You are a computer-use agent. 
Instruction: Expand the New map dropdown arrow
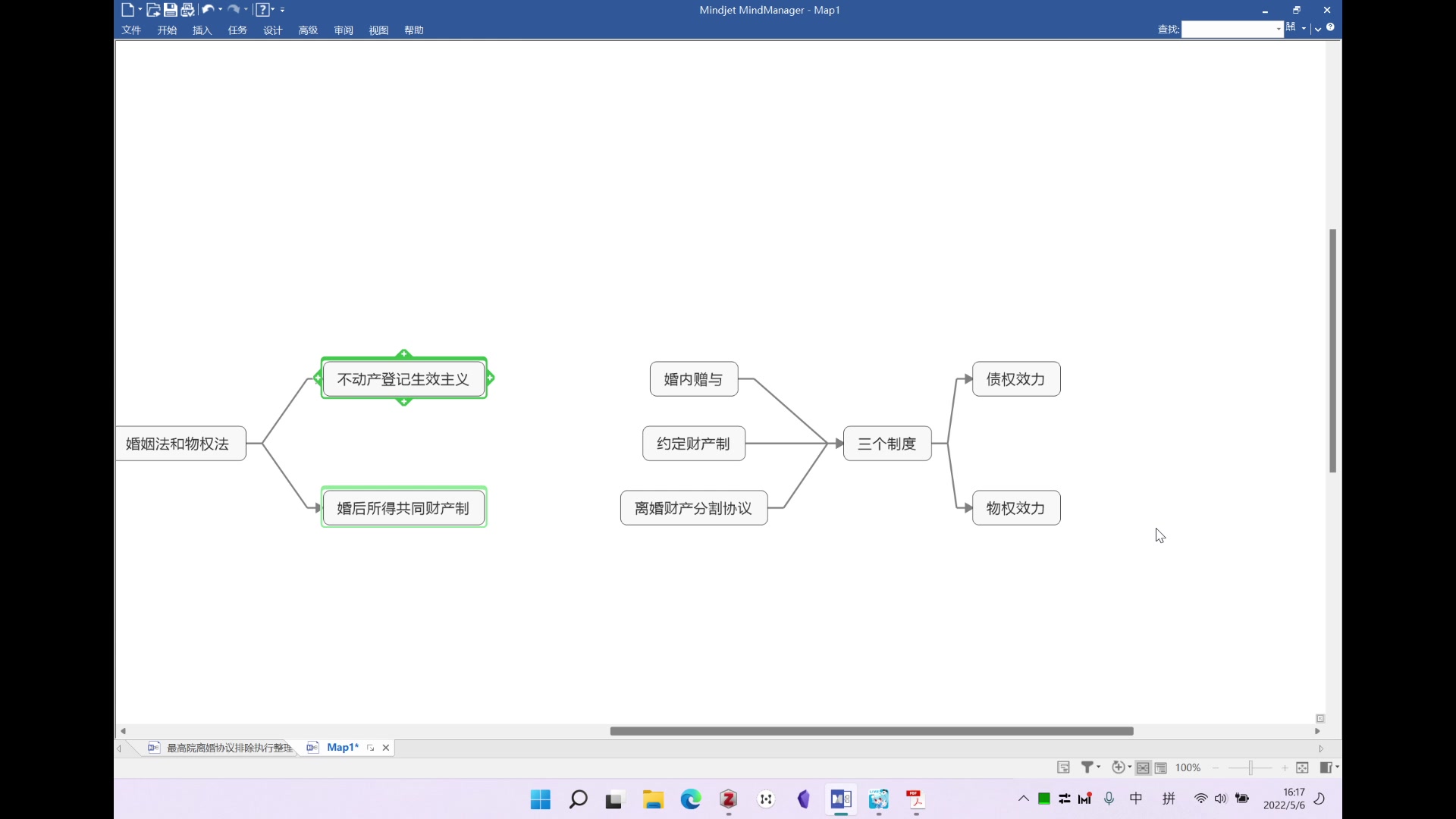click(x=140, y=9)
